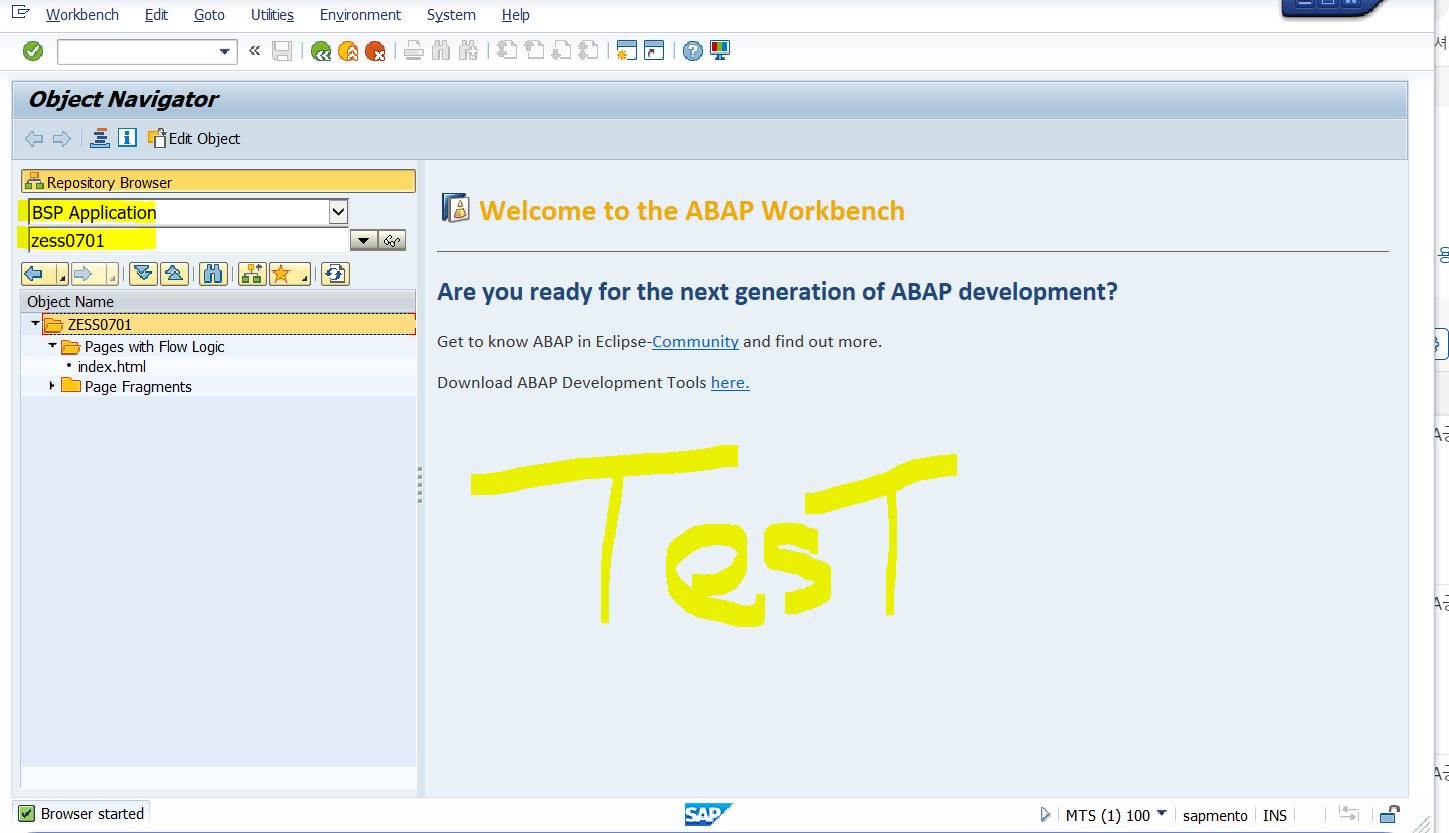1449x833 pixels.
Task: Click the Last Page icon
Action: click(x=588, y=51)
